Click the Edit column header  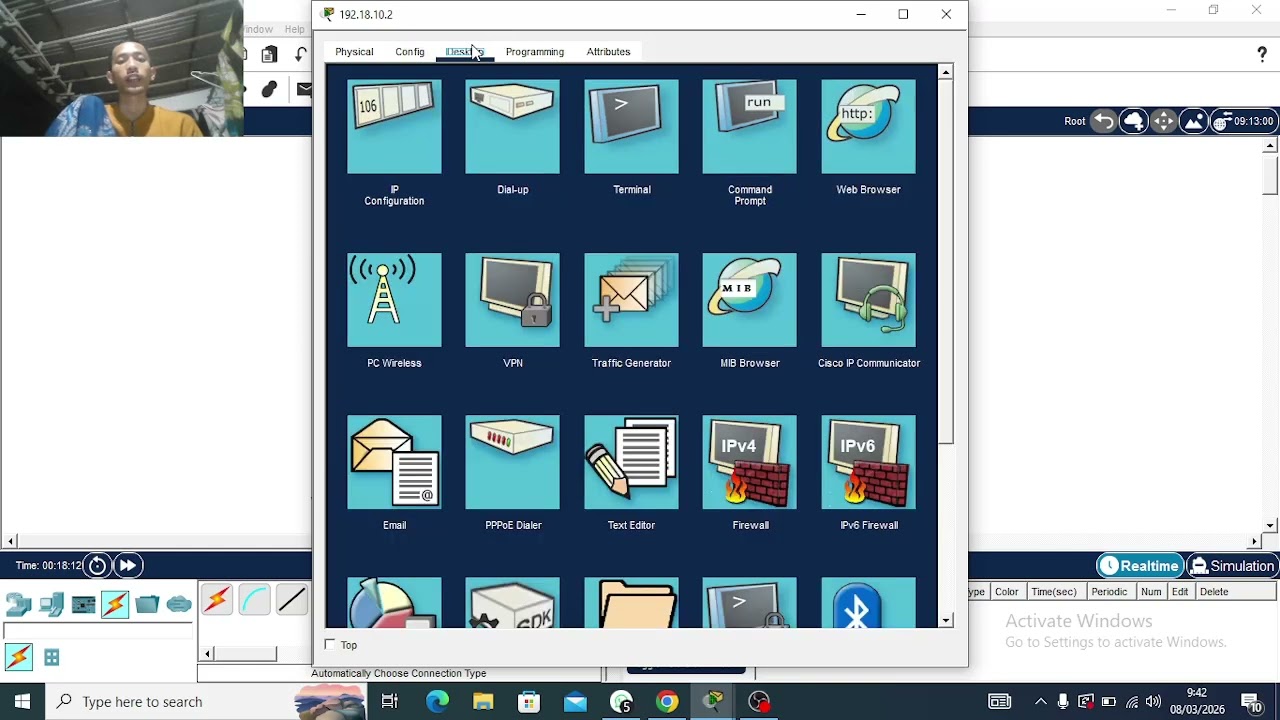point(1180,592)
